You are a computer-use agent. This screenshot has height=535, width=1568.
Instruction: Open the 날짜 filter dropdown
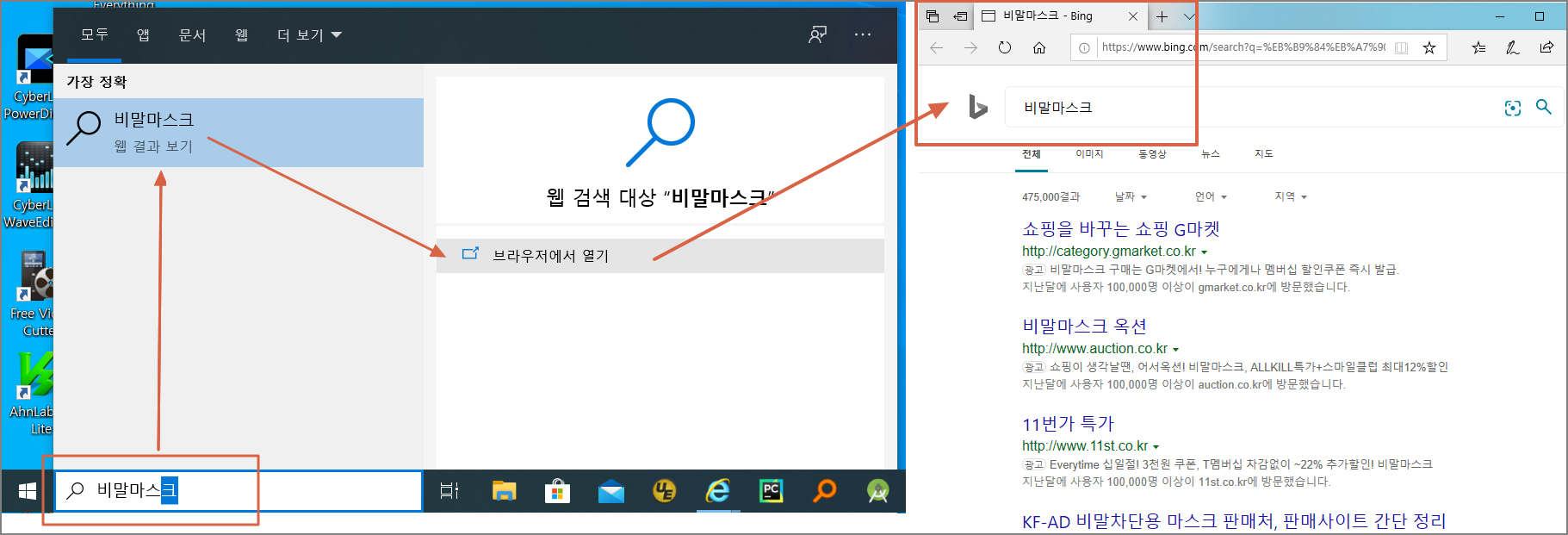pos(1131,197)
